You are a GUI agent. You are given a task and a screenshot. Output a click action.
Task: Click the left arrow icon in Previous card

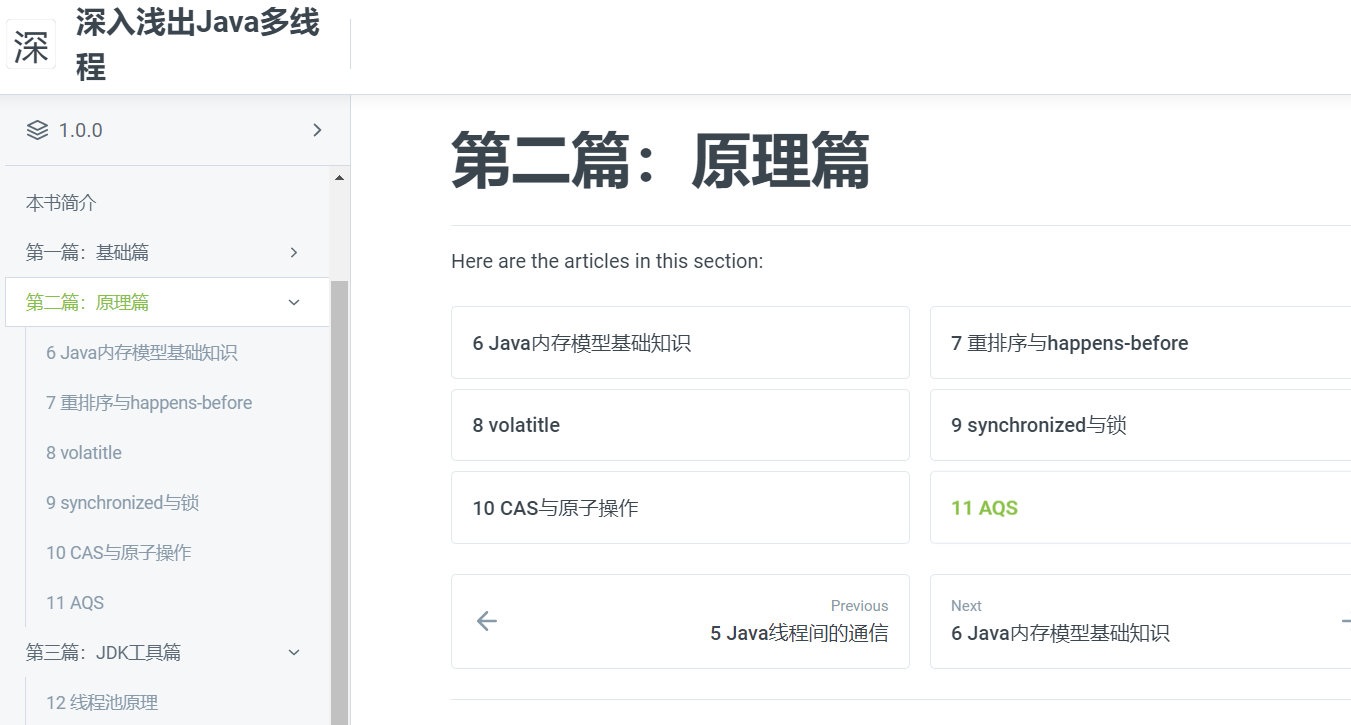click(x=487, y=621)
